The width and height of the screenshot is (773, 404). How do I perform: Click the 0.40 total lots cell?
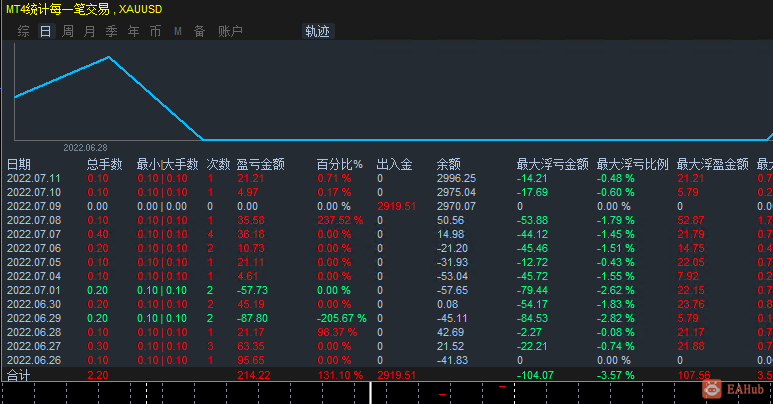98,234
